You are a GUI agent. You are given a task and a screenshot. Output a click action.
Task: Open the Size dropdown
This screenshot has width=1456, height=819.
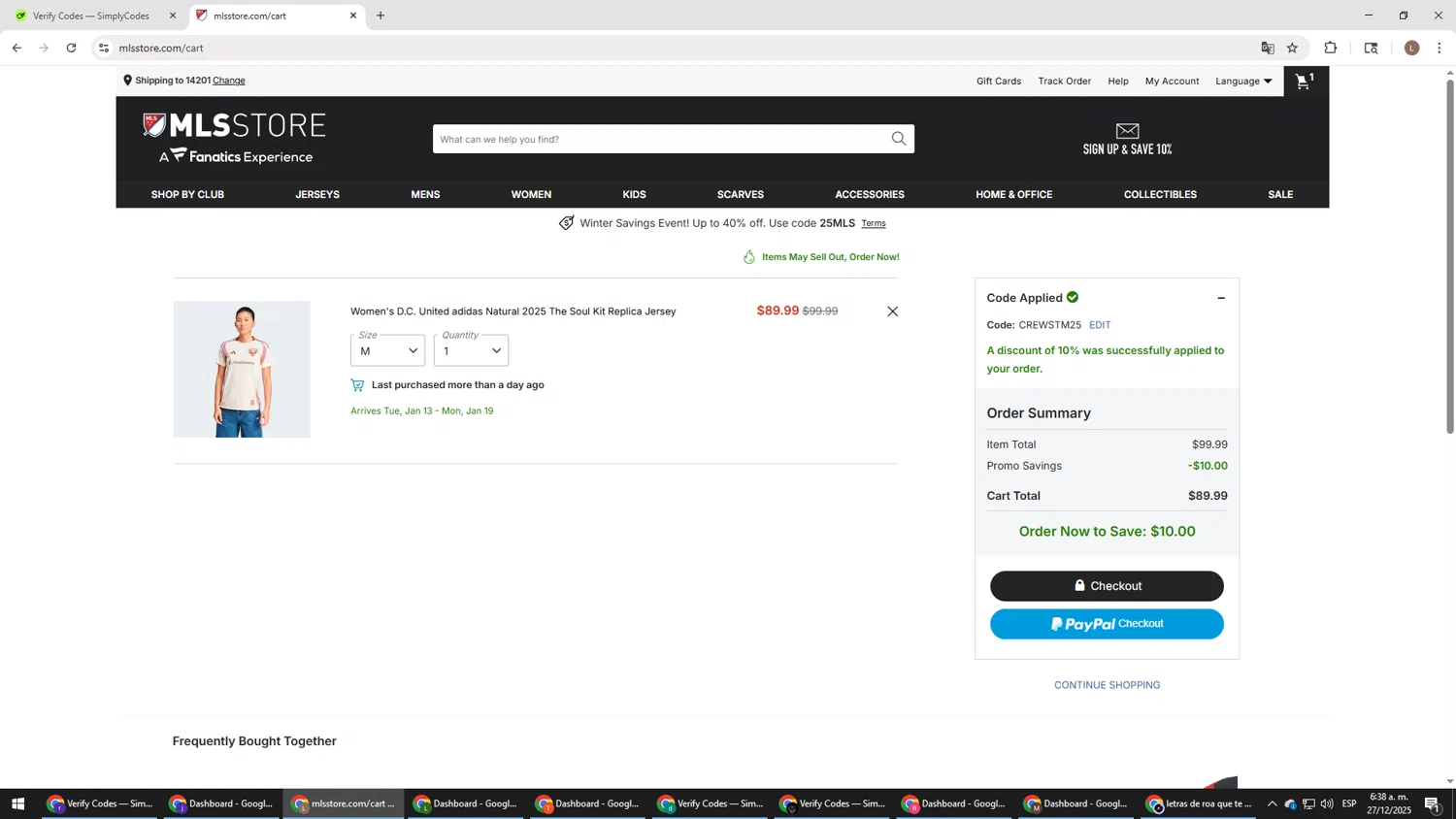click(x=387, y=350)
